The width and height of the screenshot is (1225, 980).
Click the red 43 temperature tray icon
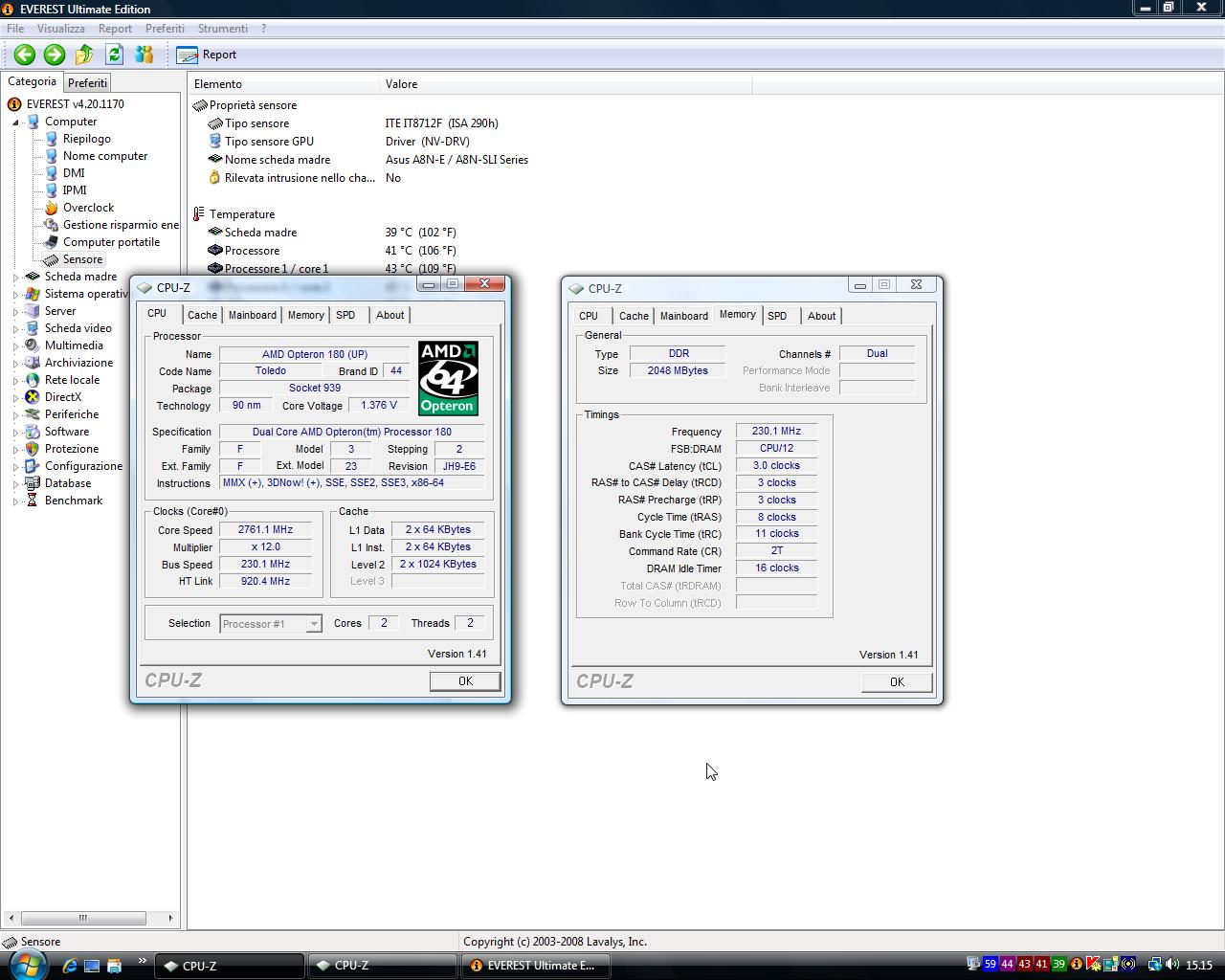click(1024, 965)
